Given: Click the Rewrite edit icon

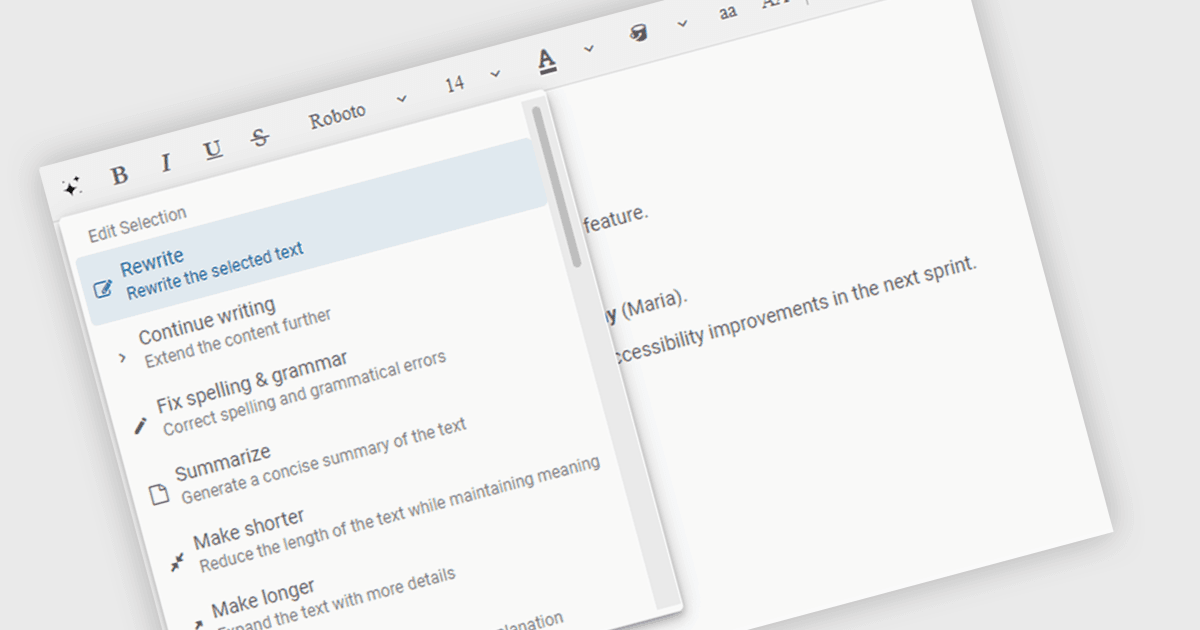Looking at the screenshot, I should [x=103, y=290].
